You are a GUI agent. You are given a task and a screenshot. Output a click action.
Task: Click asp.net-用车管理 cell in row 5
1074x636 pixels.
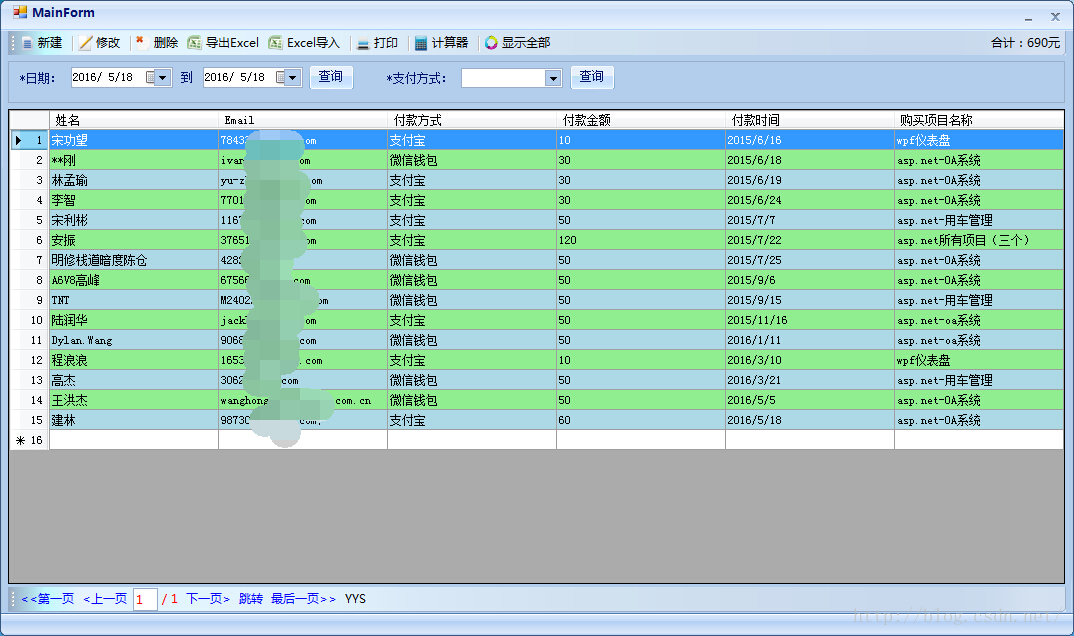[x=979, y=220]
